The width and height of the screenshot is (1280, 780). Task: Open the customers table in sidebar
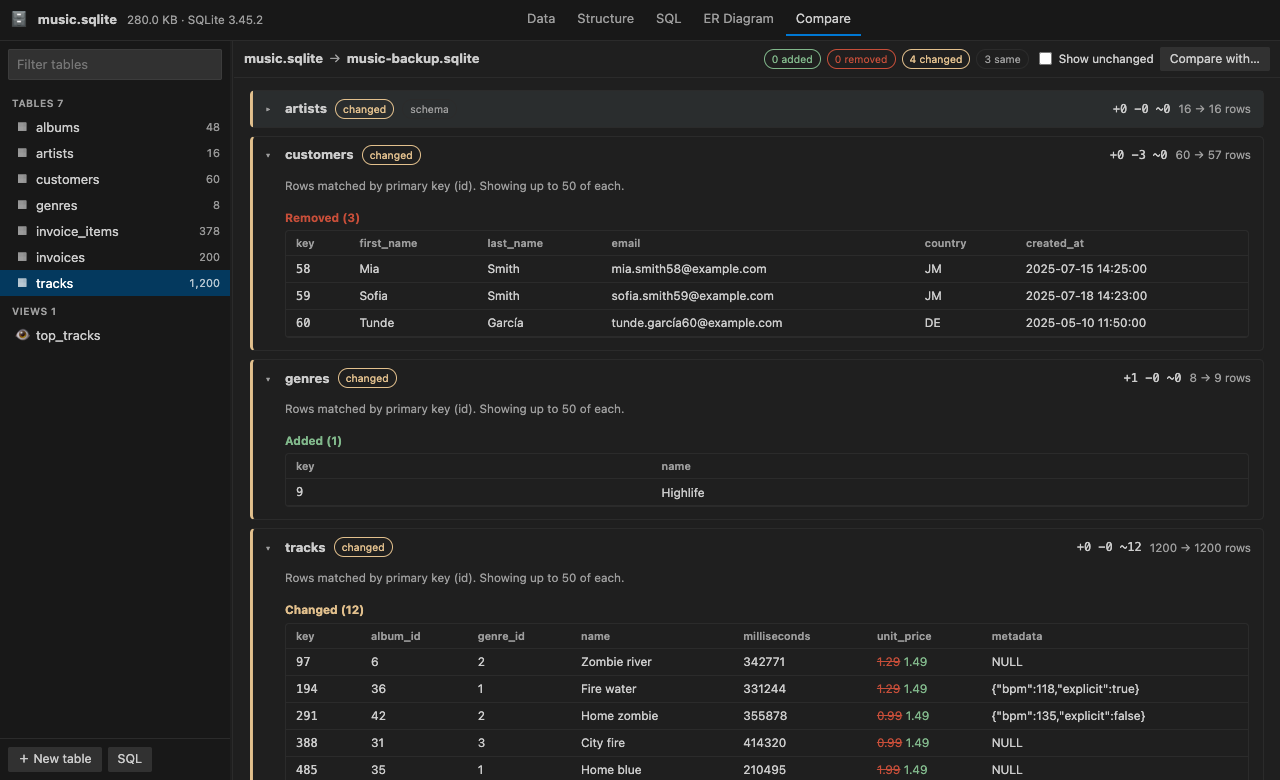[x=115, y=179]
